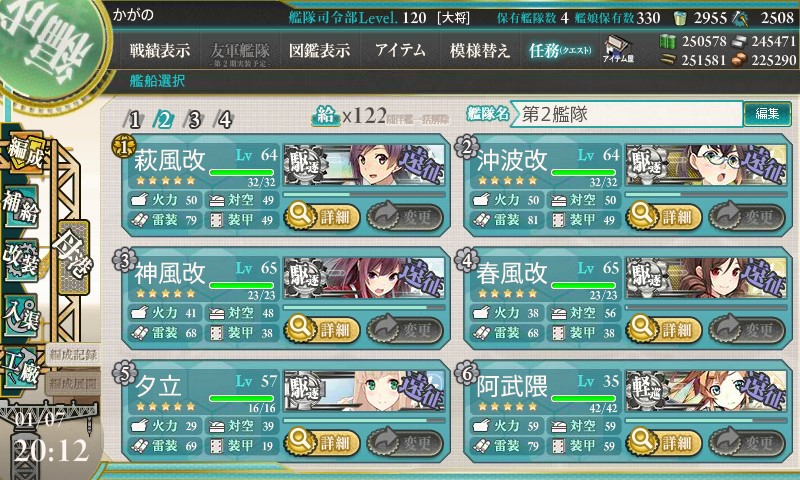Open the 入渠 docking sidebar icon
Image resolution: width=800 pixels, height=480 pixels.
pos(21,315)
